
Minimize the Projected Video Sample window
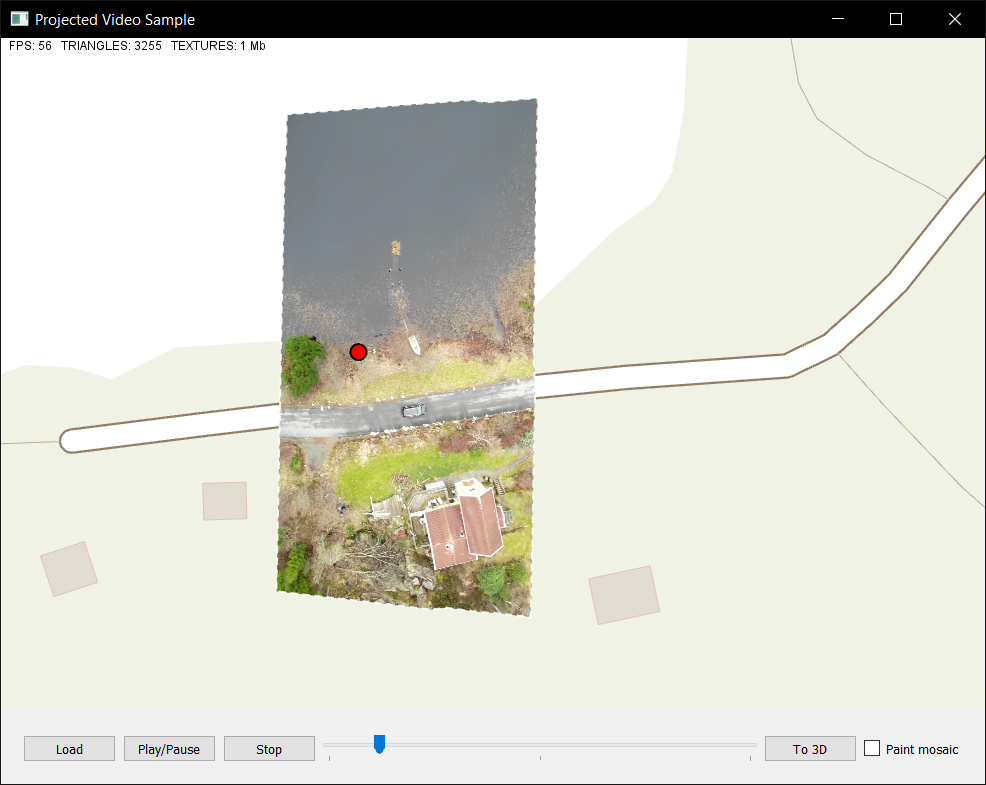point(838,19)
